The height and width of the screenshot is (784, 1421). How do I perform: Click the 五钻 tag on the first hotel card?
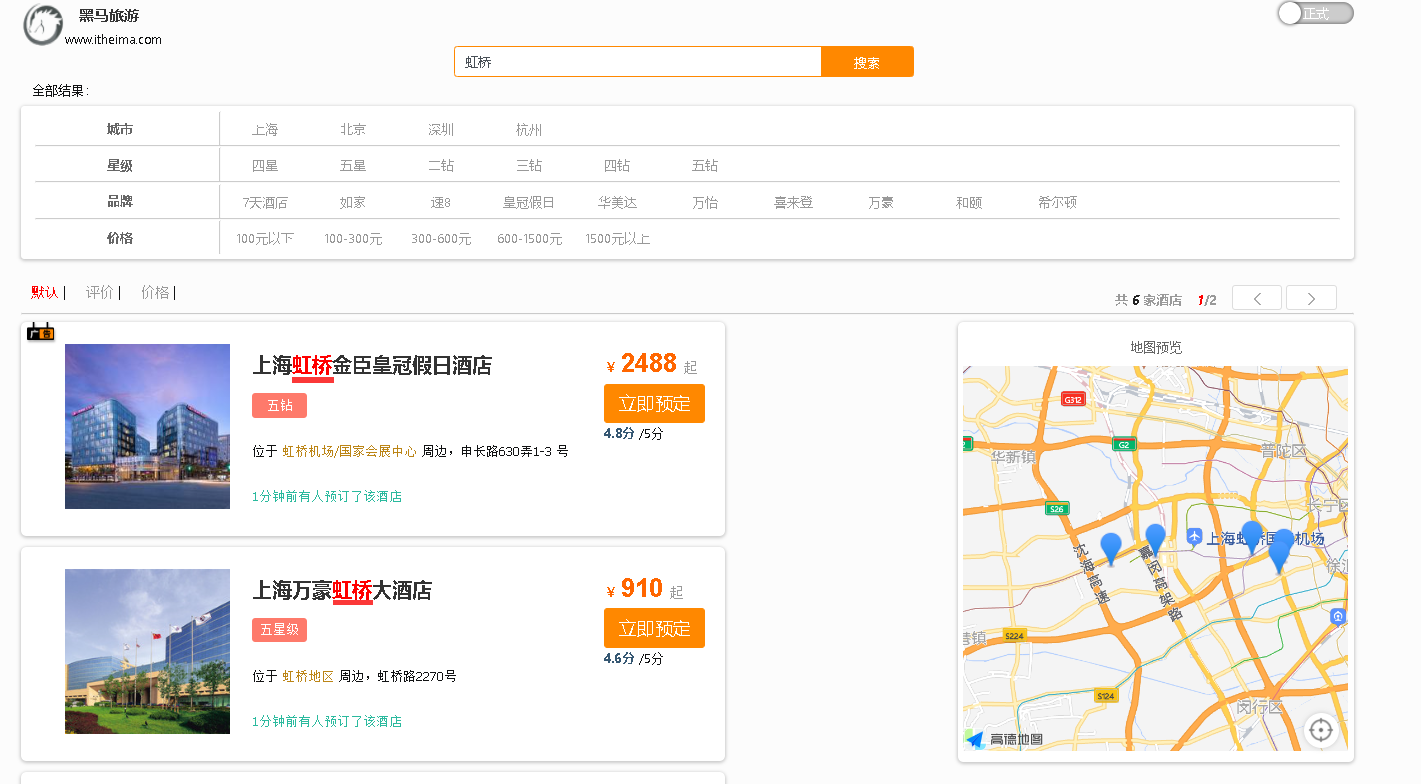click(x=279, y=405)
